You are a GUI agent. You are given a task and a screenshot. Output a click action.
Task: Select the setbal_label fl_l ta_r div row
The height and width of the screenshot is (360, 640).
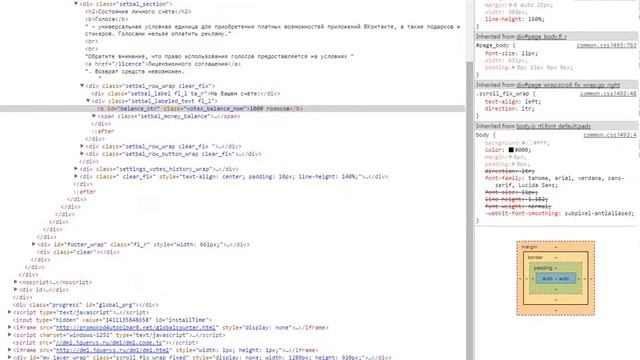pyautogui.click(x=186, y=93)
